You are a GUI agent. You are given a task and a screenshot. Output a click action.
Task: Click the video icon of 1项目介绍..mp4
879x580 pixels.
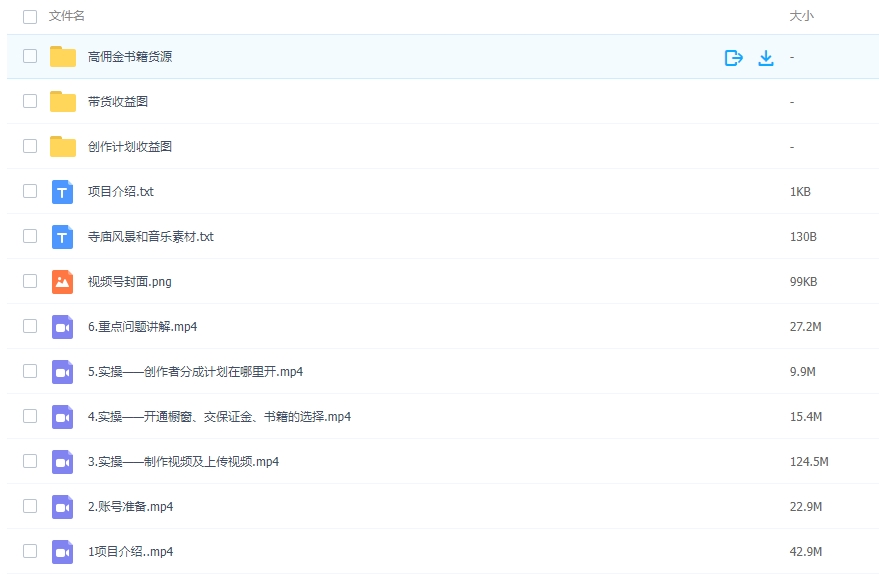63,551
